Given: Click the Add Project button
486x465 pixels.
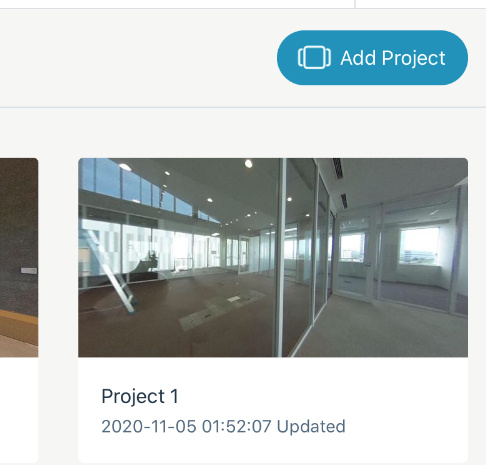Looking at the screenshot, I should tap(372, 58).
